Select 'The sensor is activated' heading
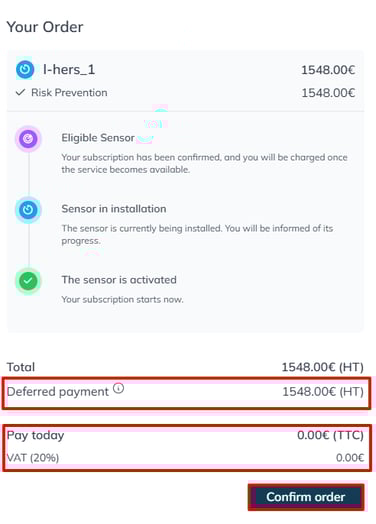Screen dimensions: 376x524 coord(119,280)
